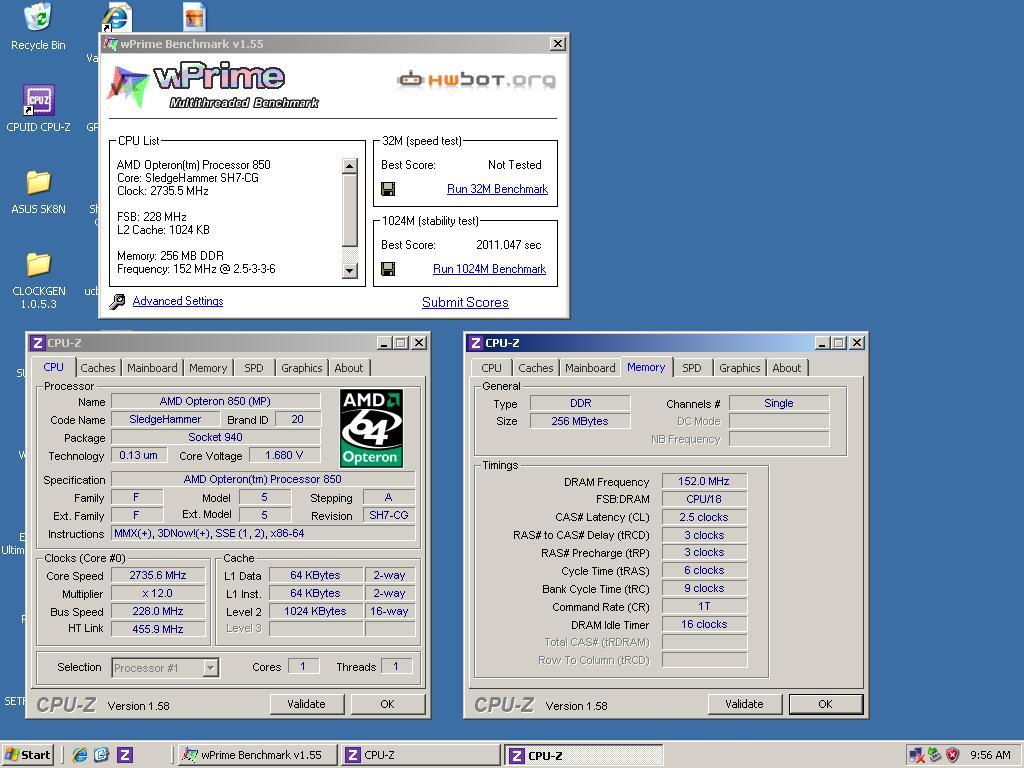The height and width of the screenshot is (768, 1024).
Task: Click the CPU-Z quick launch icon
Action: [125, 755]
